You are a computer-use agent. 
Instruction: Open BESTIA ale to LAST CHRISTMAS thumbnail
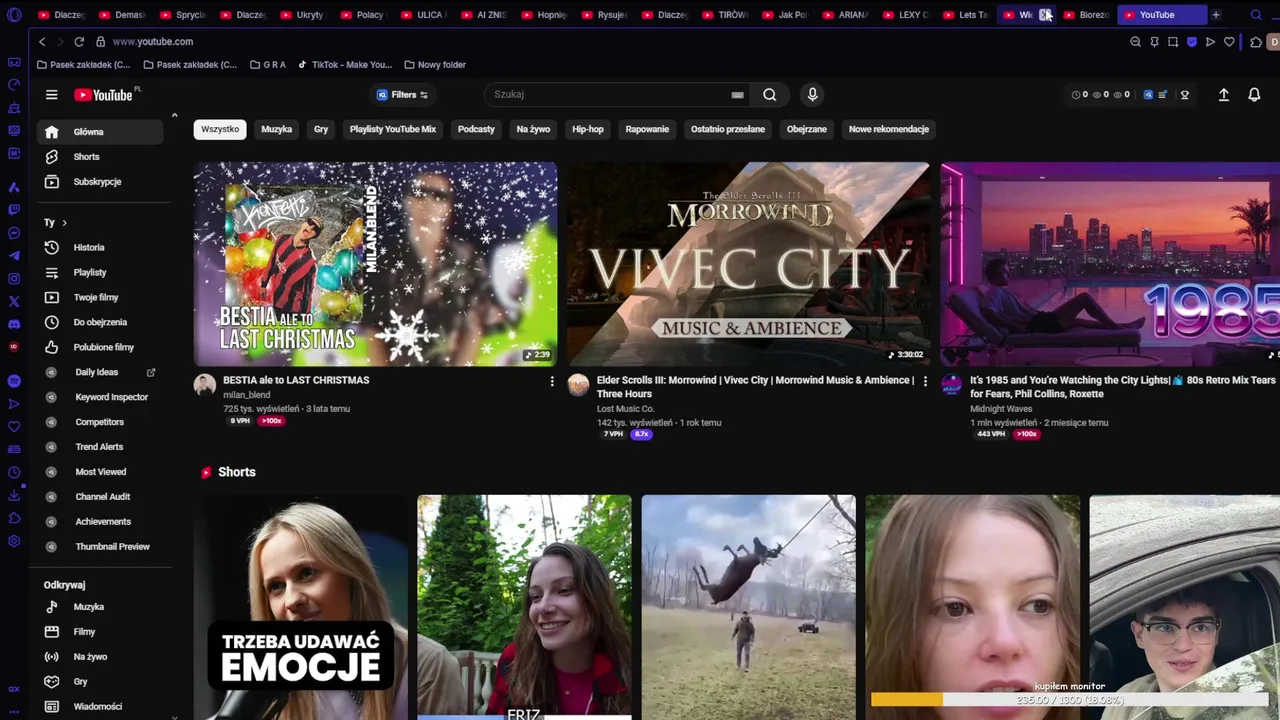click(375, 264)
